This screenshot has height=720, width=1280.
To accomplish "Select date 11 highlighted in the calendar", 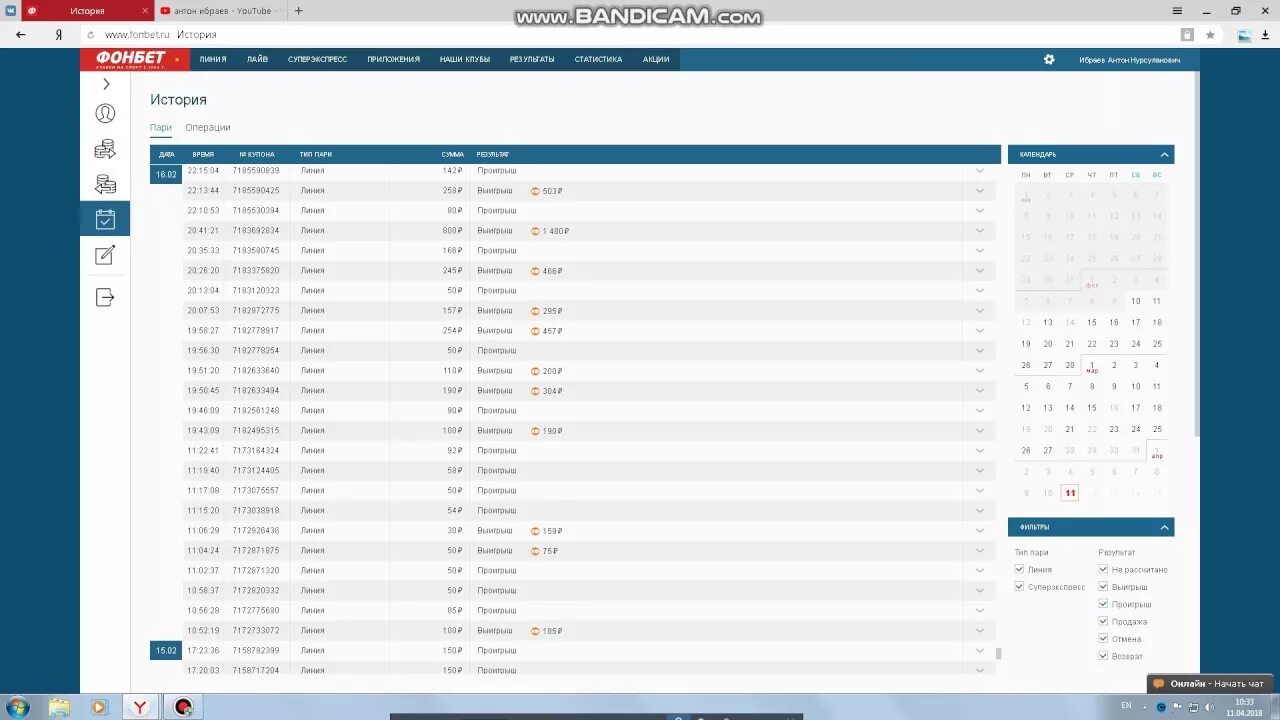I will pyautogui.click(x=1070, y=493).
